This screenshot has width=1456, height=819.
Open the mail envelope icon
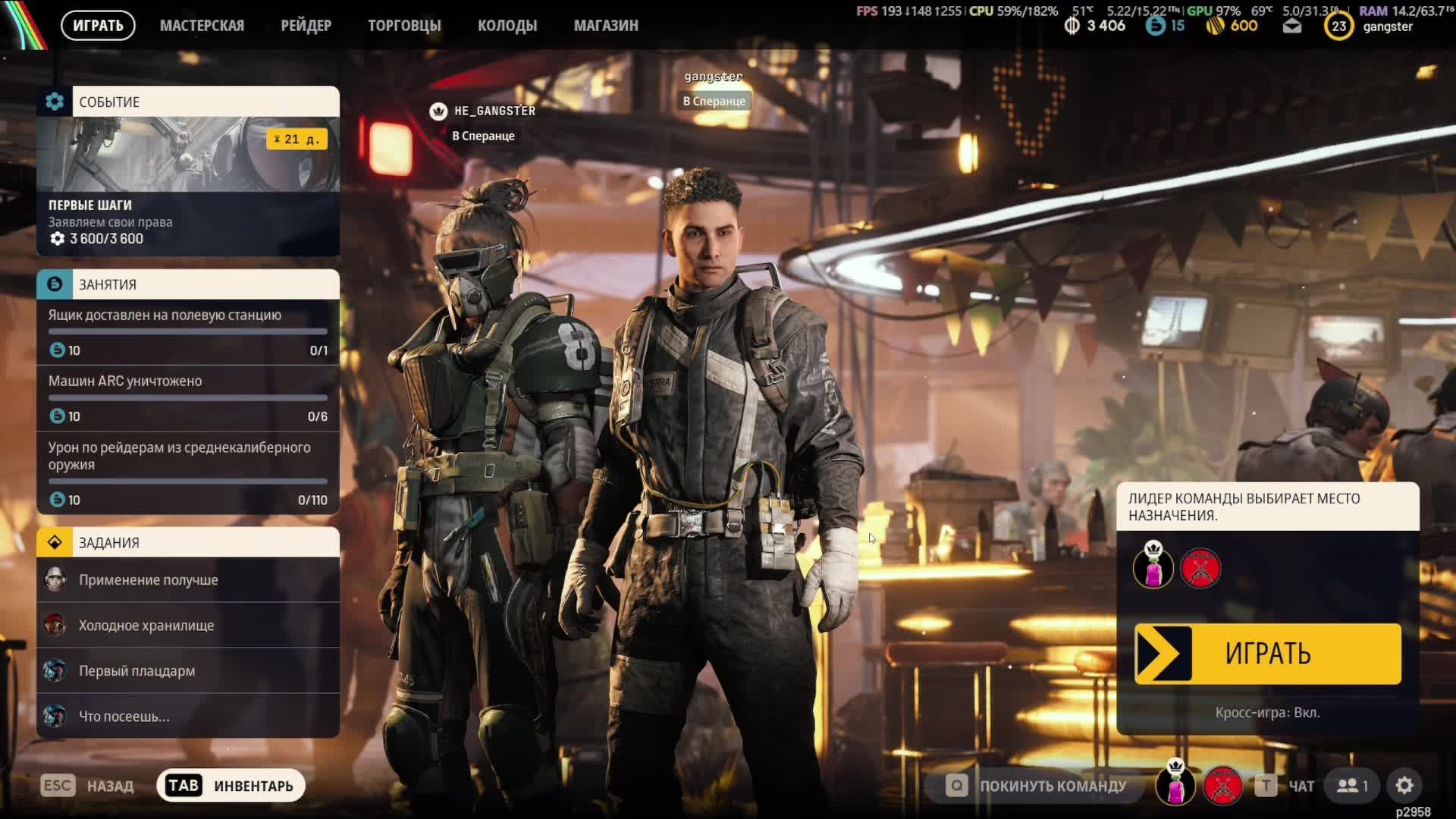click(1292, 27)
